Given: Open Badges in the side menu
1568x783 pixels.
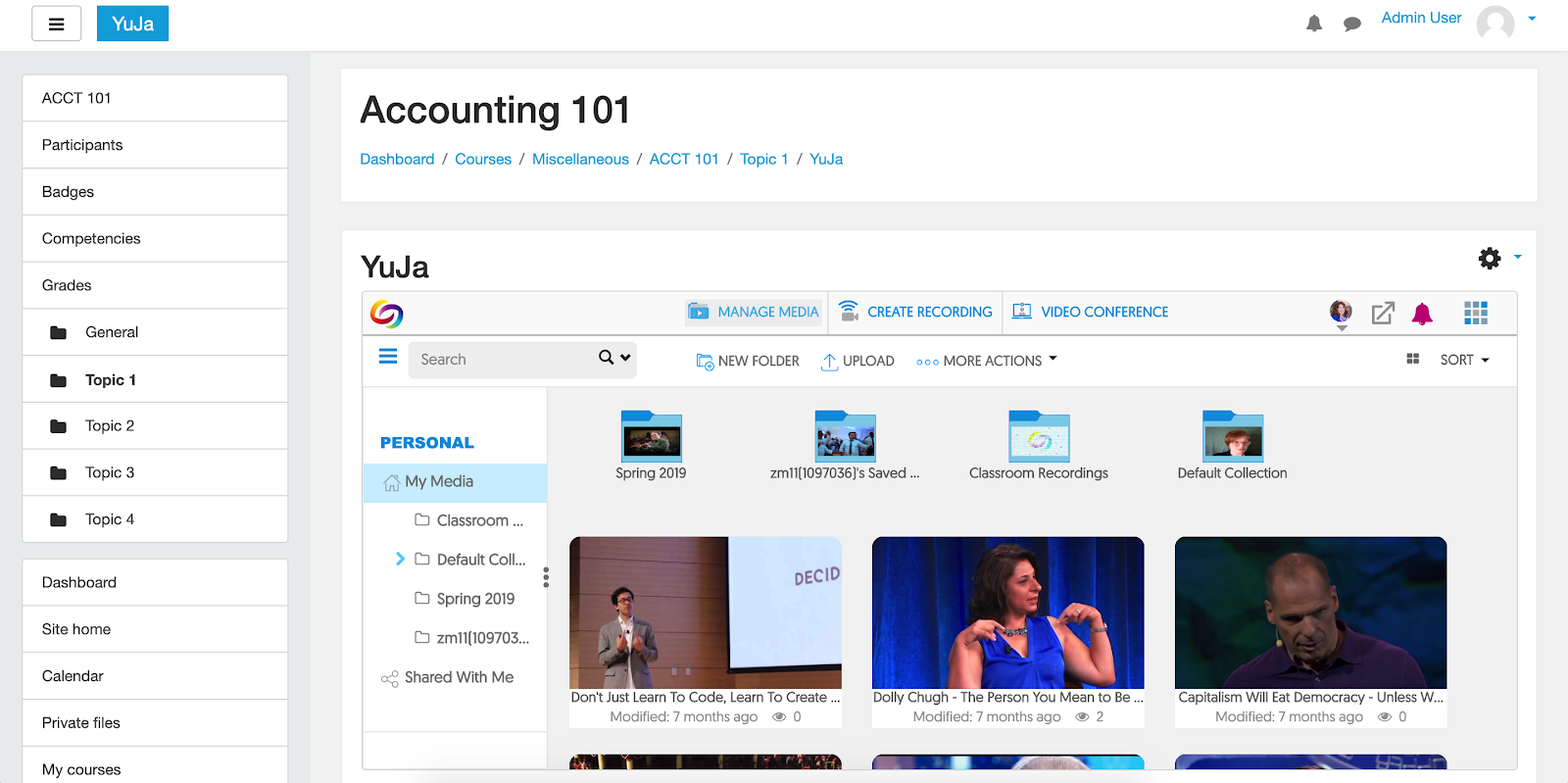Looking at the screenshot, I should [155, 192].
